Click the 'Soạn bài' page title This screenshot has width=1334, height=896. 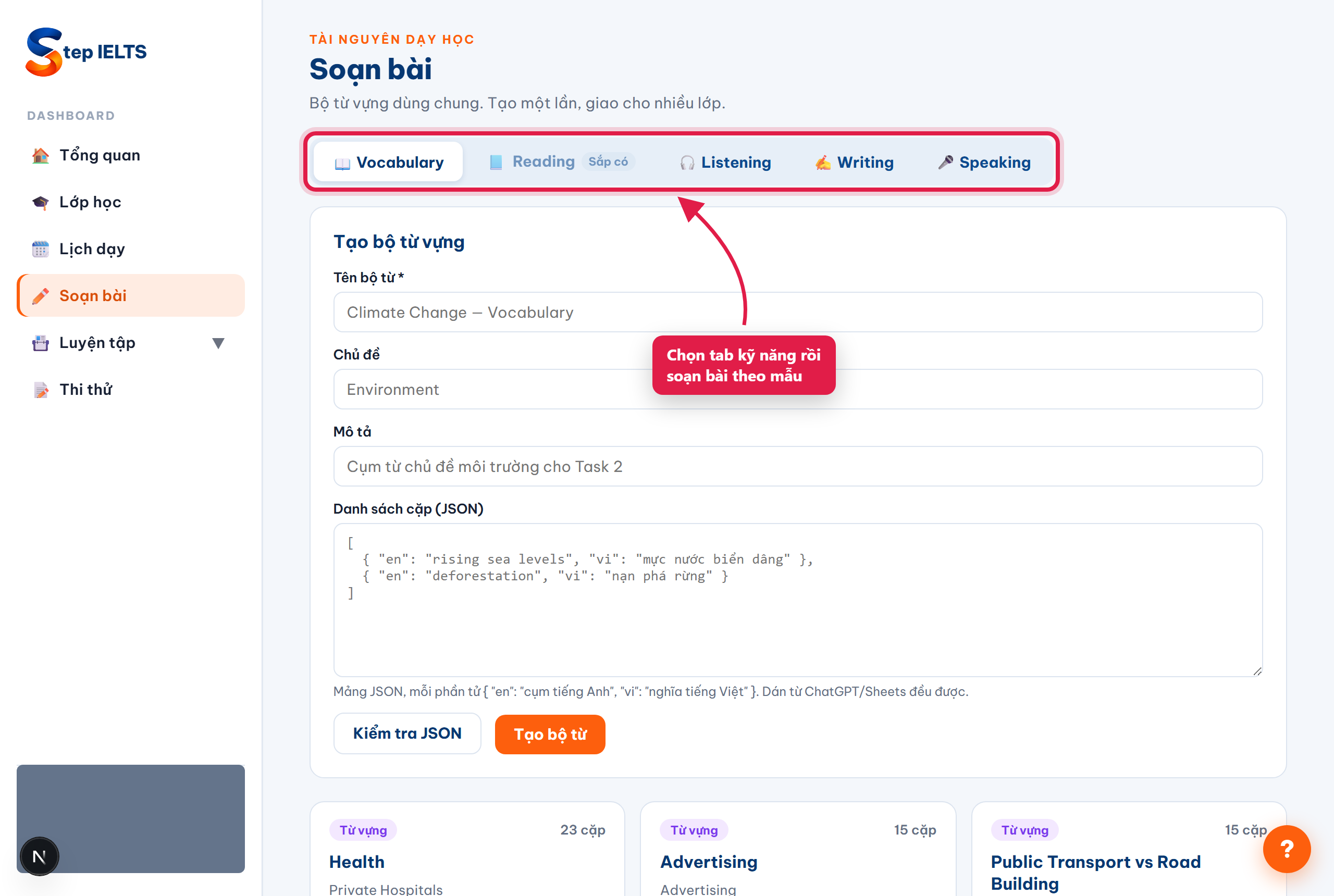point(370,70)
